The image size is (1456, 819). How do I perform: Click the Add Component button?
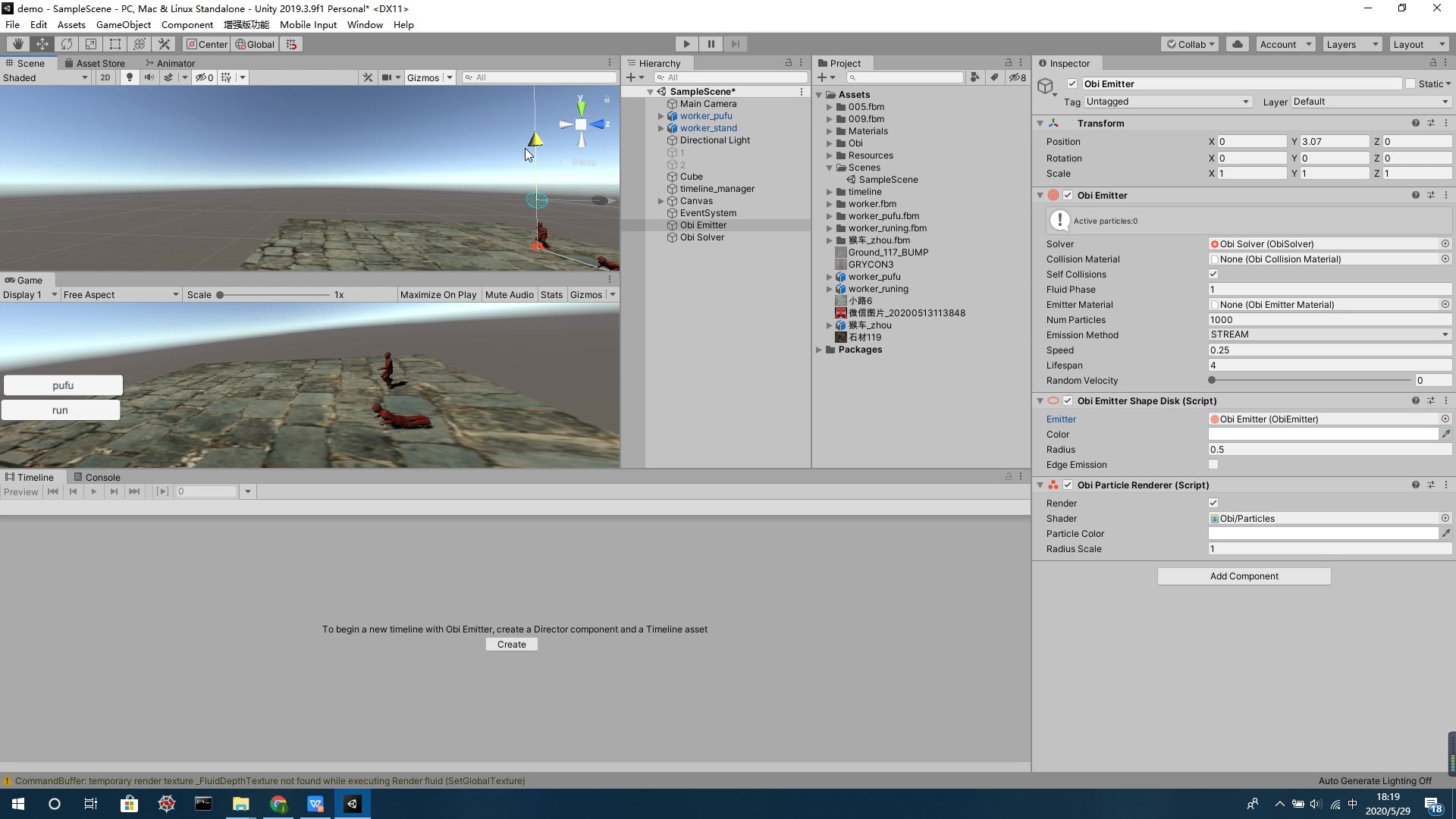[1244, 576]
